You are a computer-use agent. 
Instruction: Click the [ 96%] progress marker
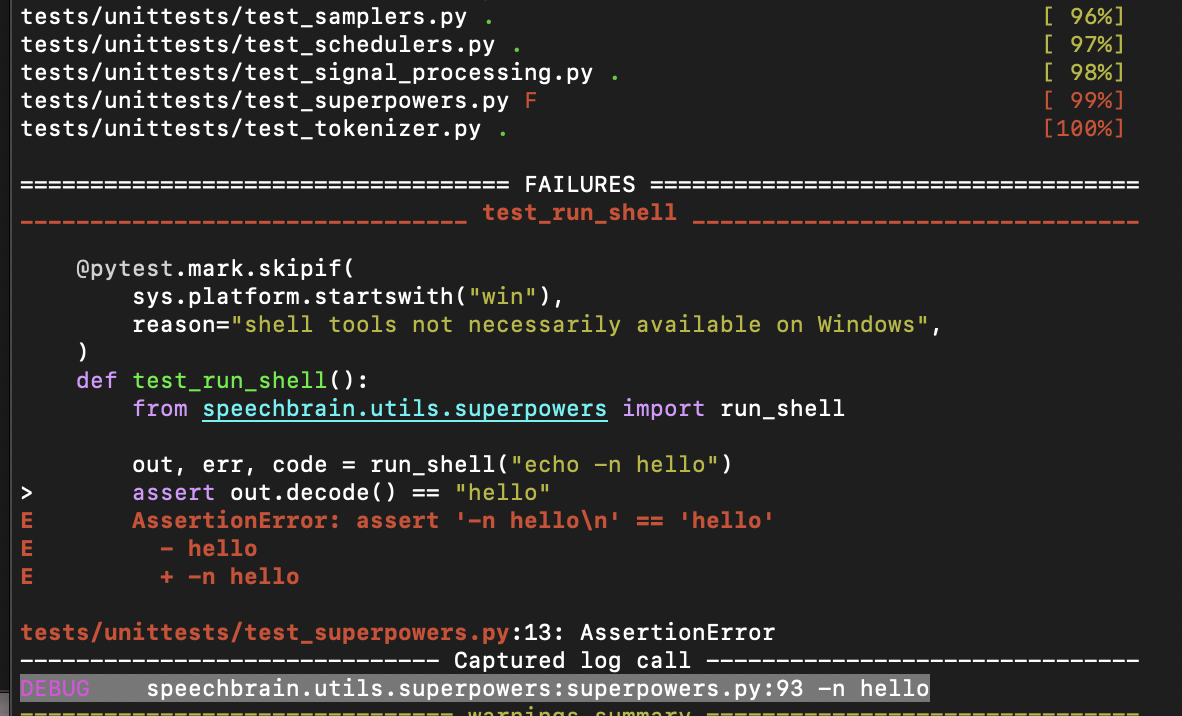click(x=1084, y=16)
